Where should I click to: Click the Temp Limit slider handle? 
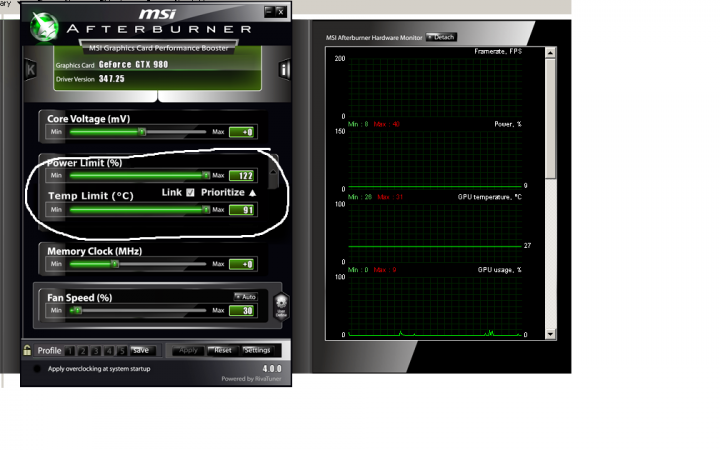pyautogui.click(x=206, y=210)
